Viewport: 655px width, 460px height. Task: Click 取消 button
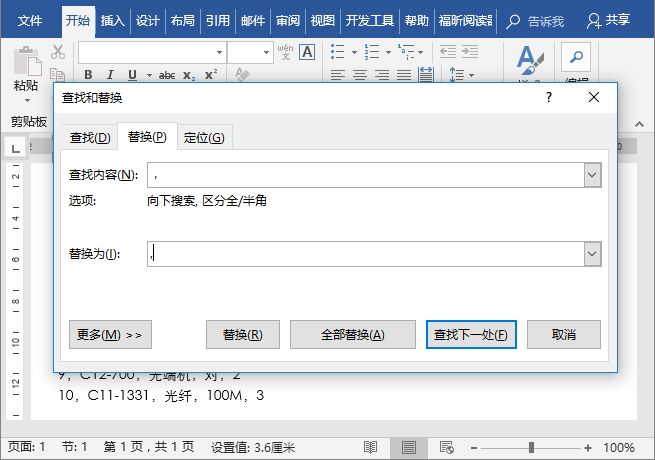(x=564, y=335)
